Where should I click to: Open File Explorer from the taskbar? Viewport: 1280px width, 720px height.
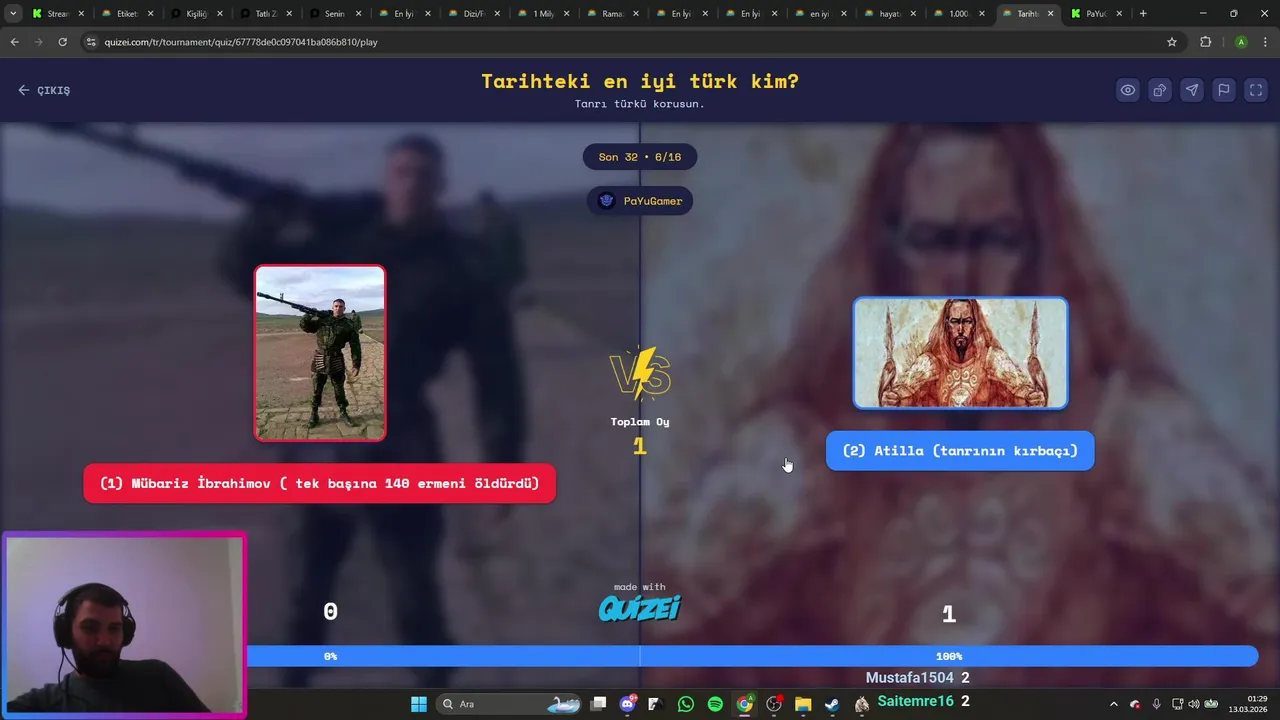(x=803, y=704)
